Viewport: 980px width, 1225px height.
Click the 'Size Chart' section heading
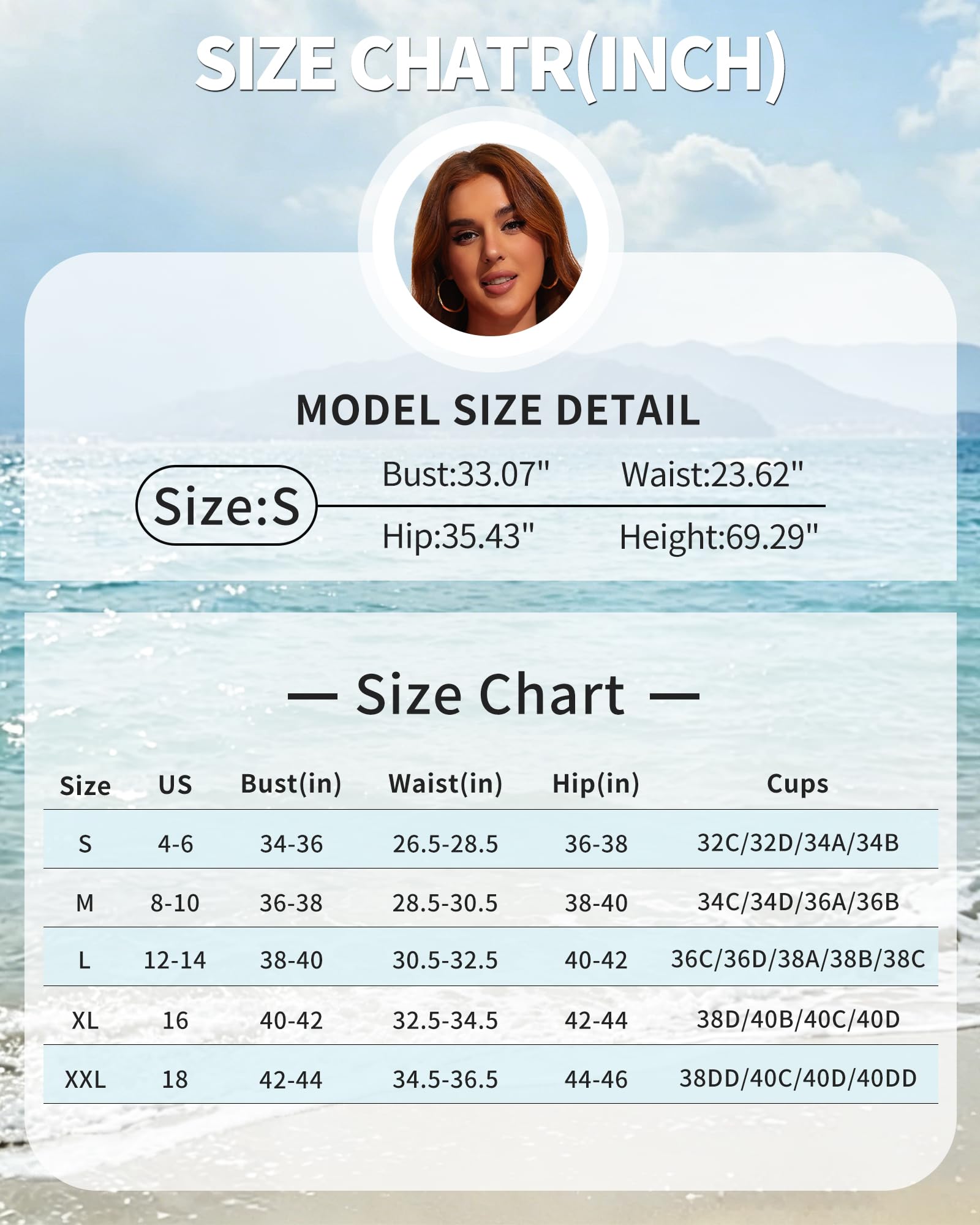pos(490,695)
